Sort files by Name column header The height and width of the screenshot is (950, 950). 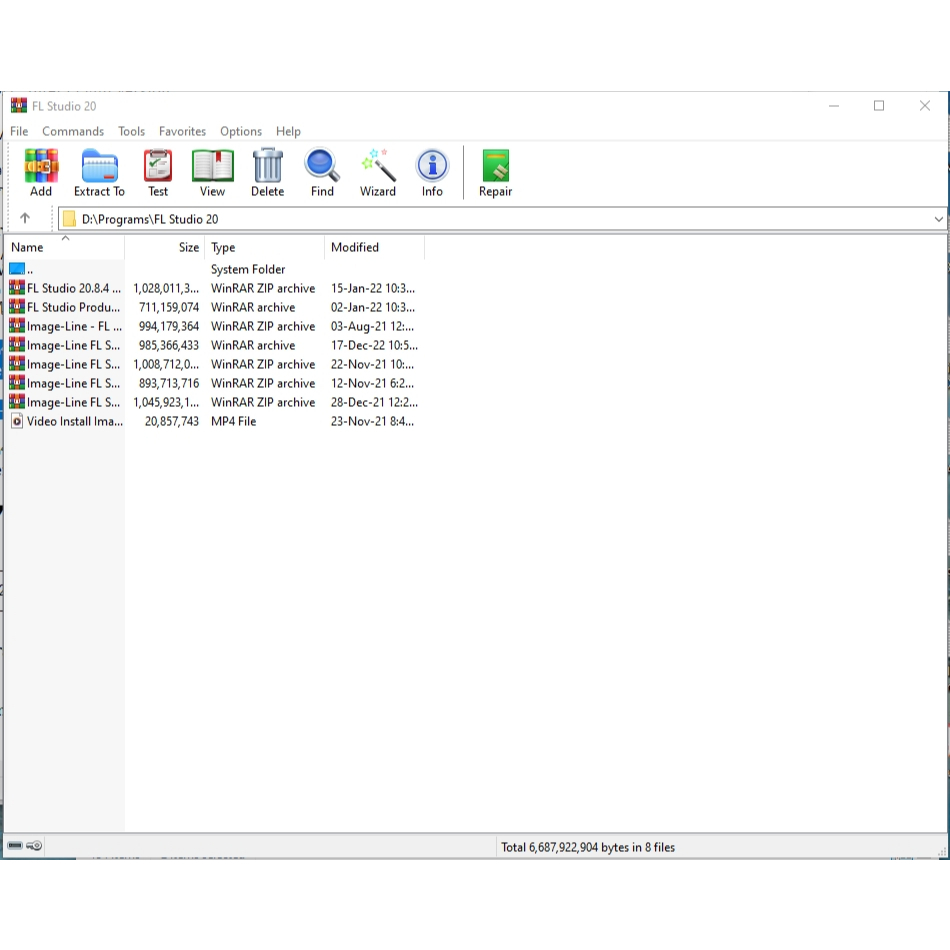click(x=64, y=247)
